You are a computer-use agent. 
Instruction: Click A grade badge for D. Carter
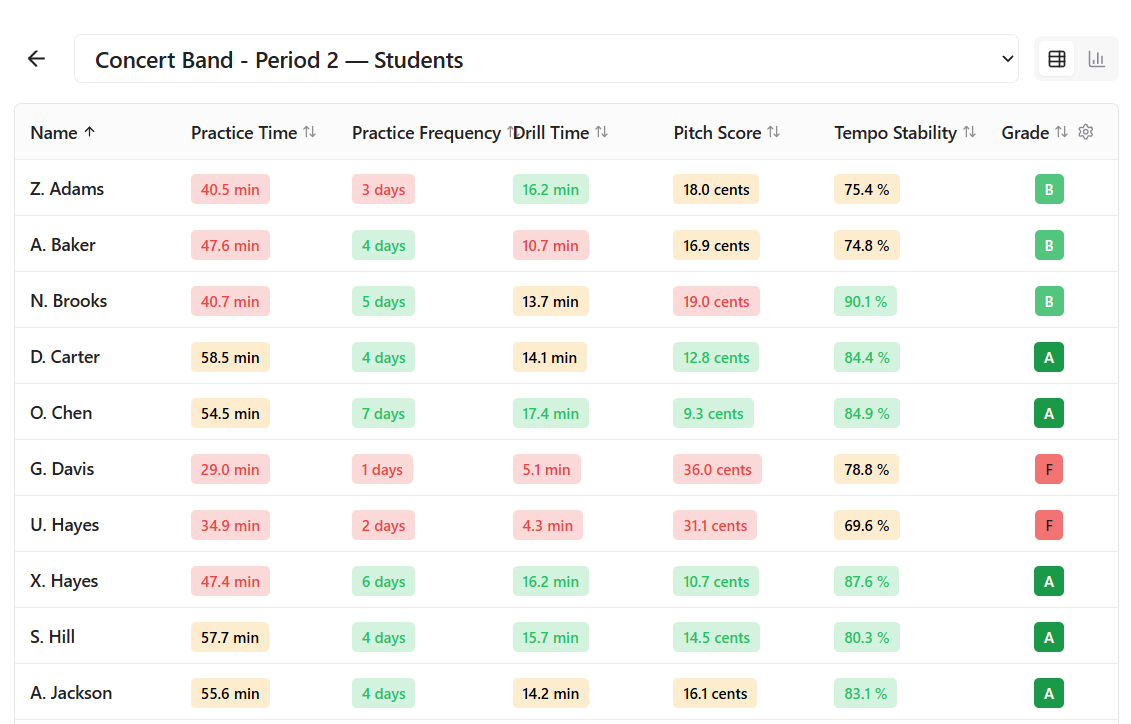pyautogui.click(x=1049, y=357)
